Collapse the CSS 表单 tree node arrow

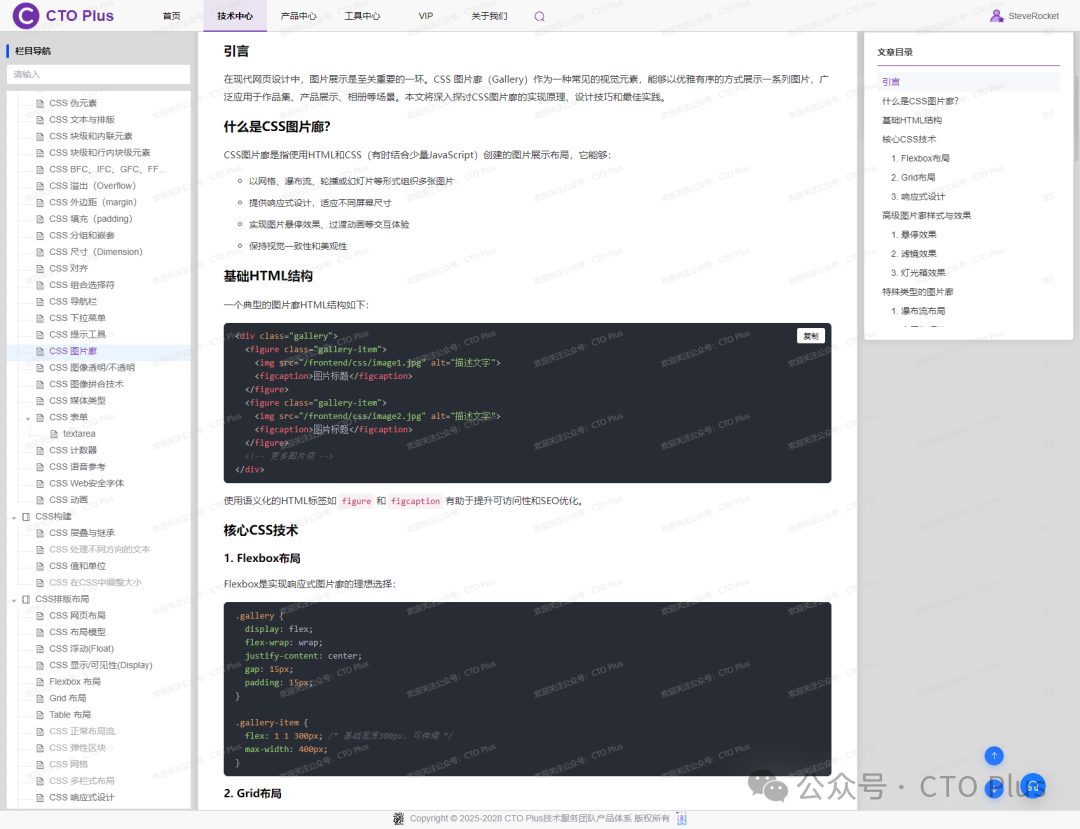pyautogui.click(x=28, y=418)
